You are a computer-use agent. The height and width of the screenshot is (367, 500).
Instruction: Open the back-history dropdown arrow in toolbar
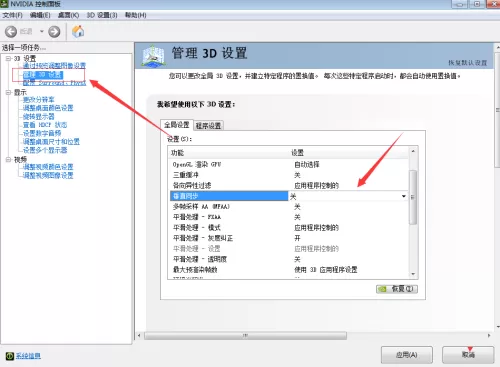click(42, 32)
